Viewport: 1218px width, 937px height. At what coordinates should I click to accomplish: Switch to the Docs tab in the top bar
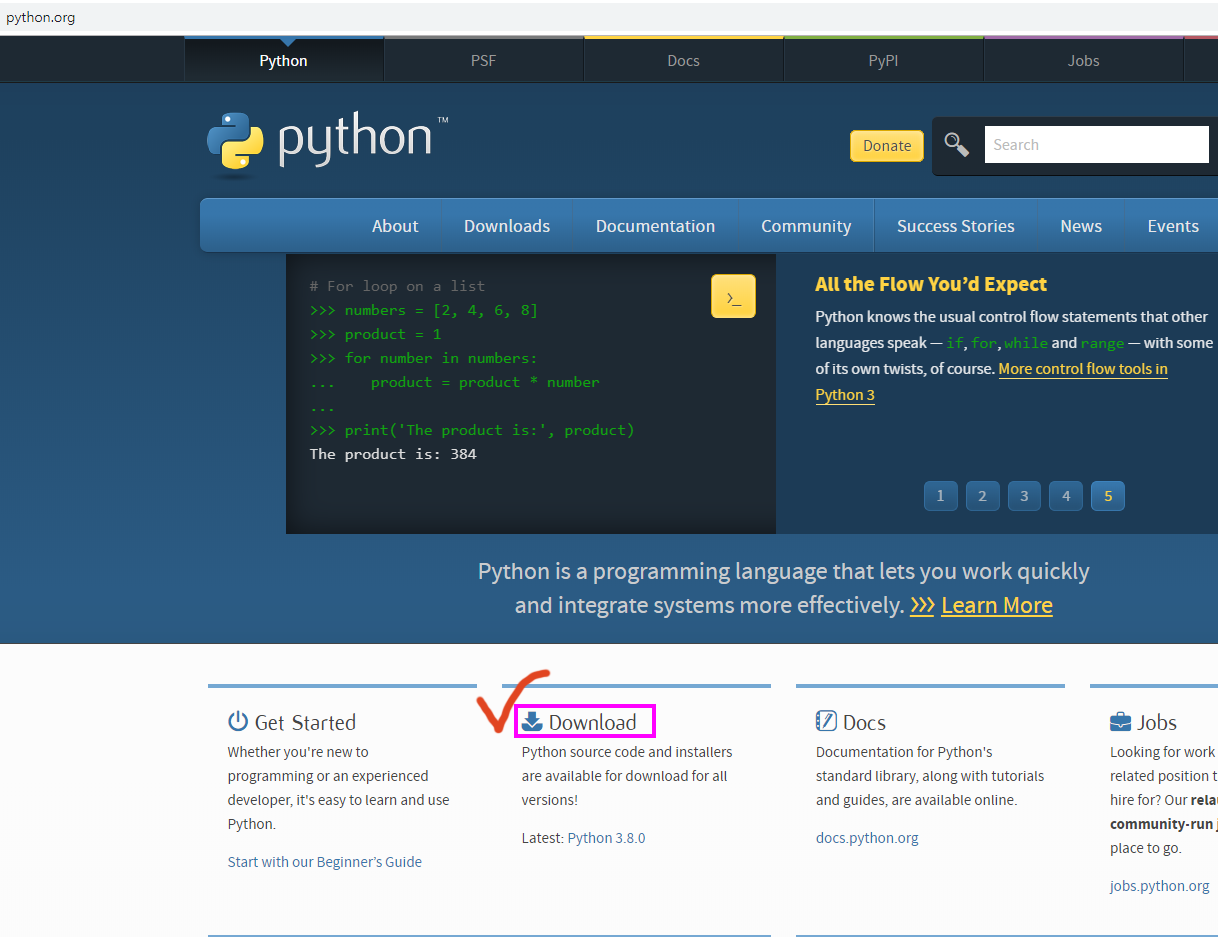[684, 60]
